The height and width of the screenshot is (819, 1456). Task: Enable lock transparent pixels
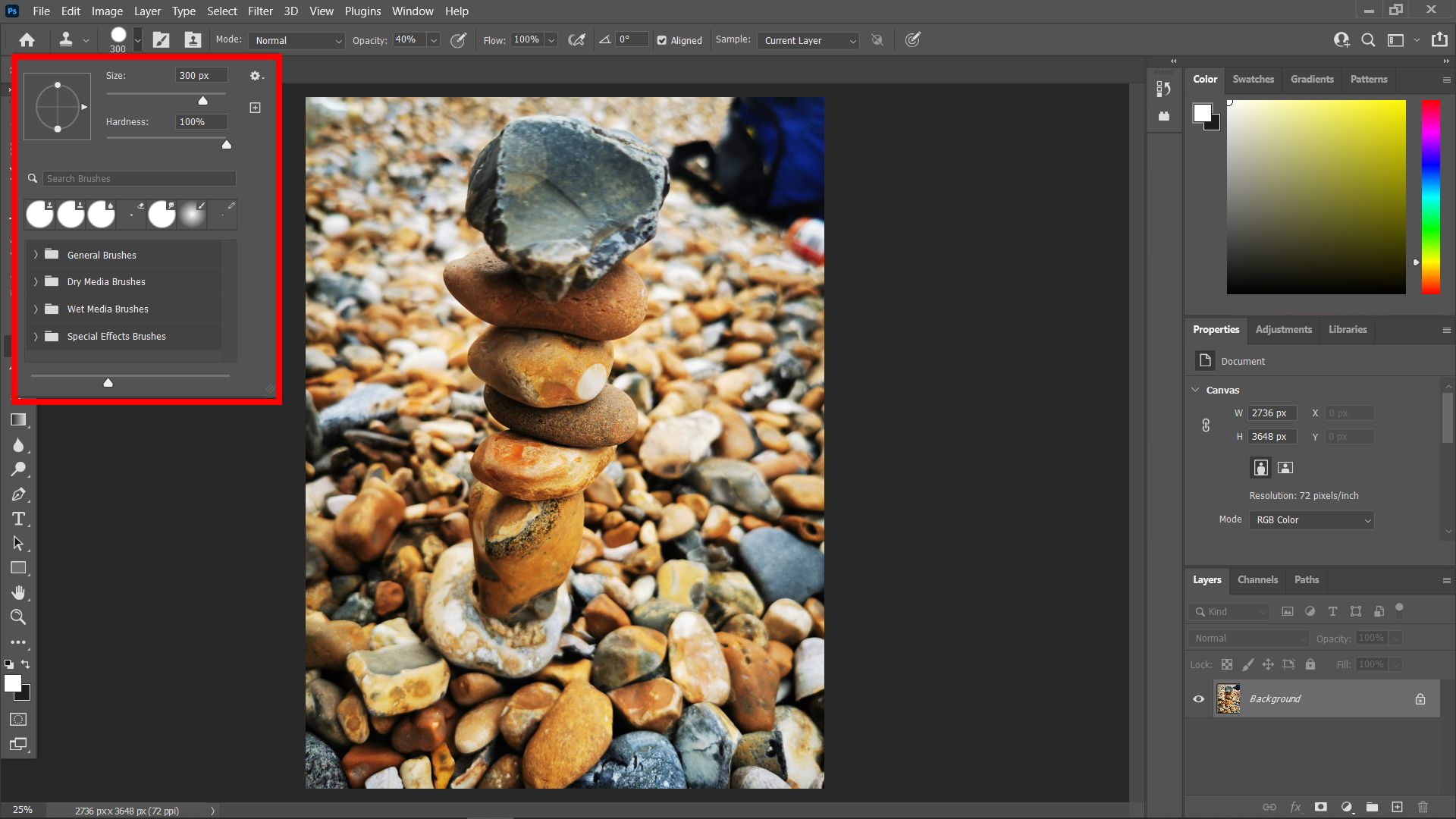point(1226,663)
